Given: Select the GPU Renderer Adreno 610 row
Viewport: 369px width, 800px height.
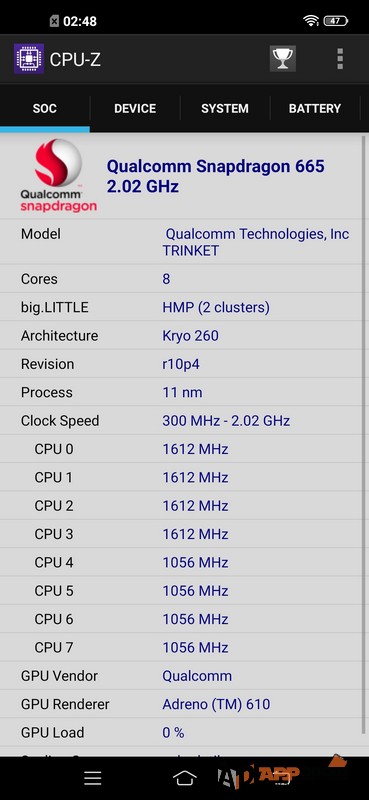Looking at the screenshot, I should tap(181, 704).
